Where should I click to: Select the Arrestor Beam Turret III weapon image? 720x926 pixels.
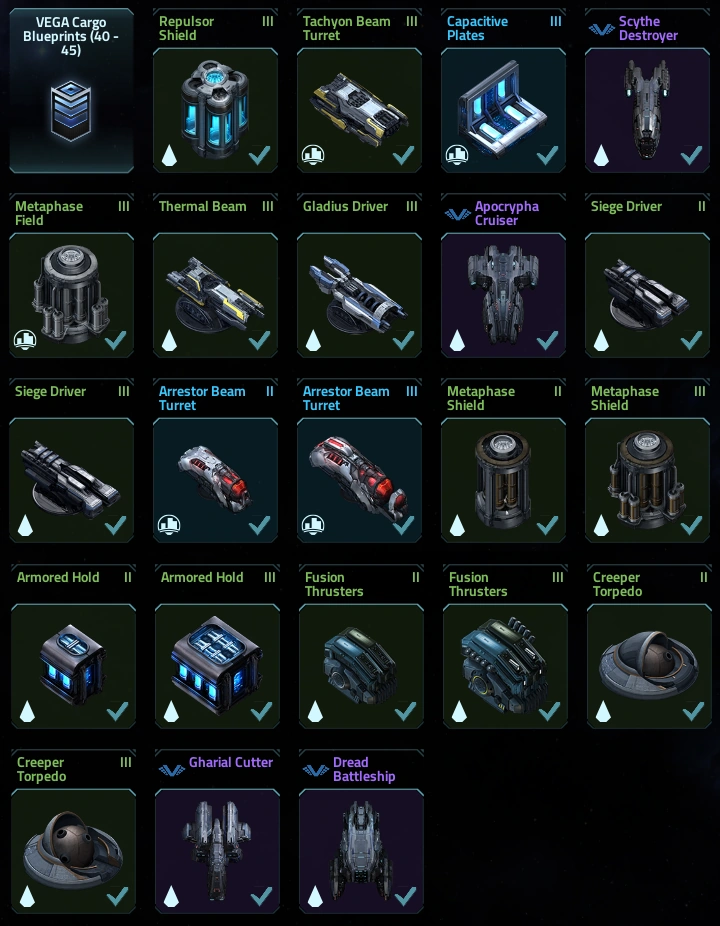tap(359, 477)
